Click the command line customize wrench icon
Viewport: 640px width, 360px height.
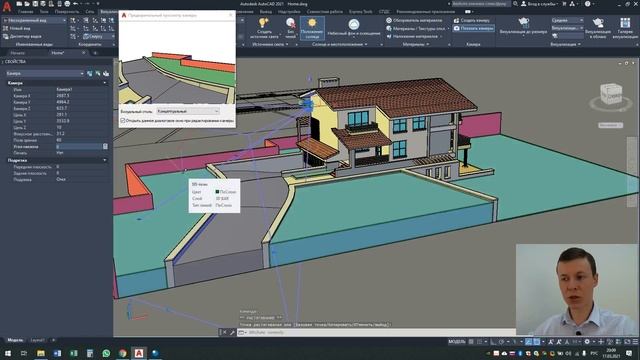point(232,333)
